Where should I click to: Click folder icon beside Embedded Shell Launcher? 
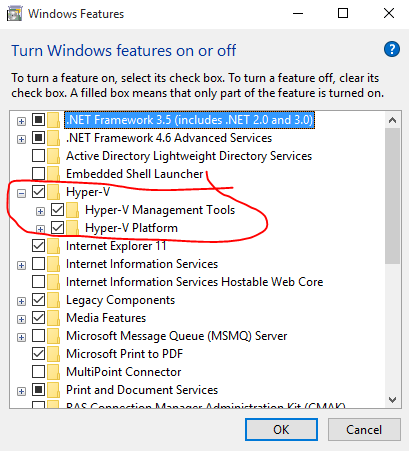click(53, 174)
